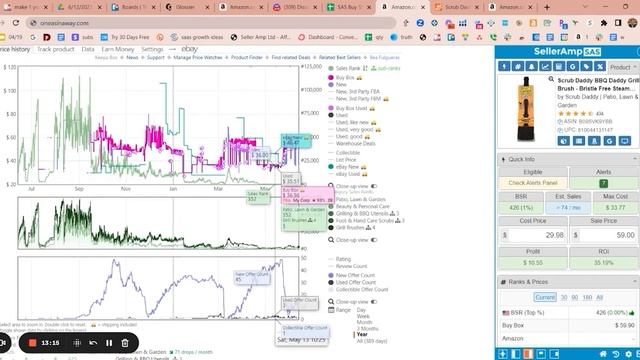Open the gear settings icon in SellerAmp footer

(629, 354)
